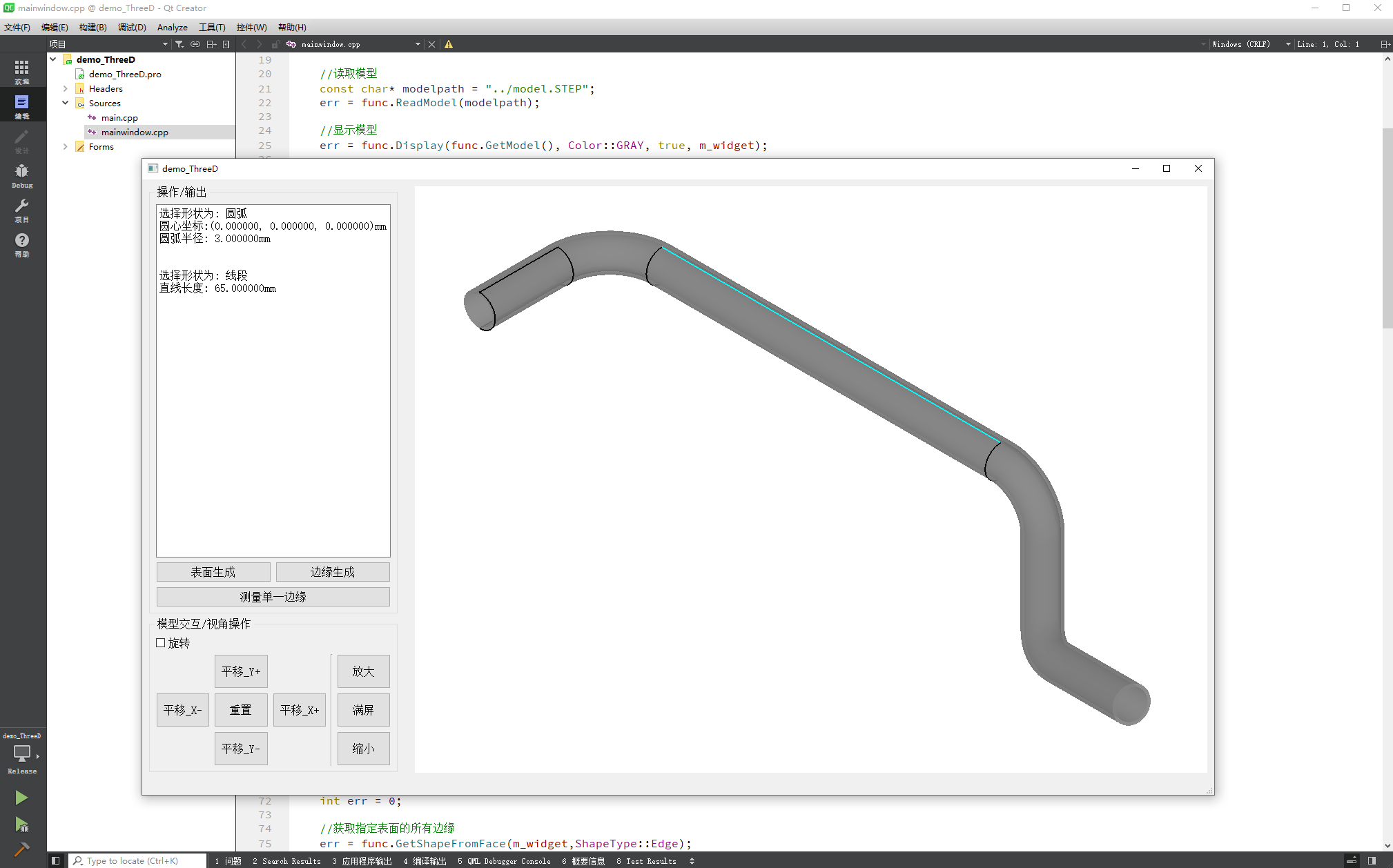Open the 文件(F) menu
The height and width of the screenshot is (868, 1393).
[17, 27]
